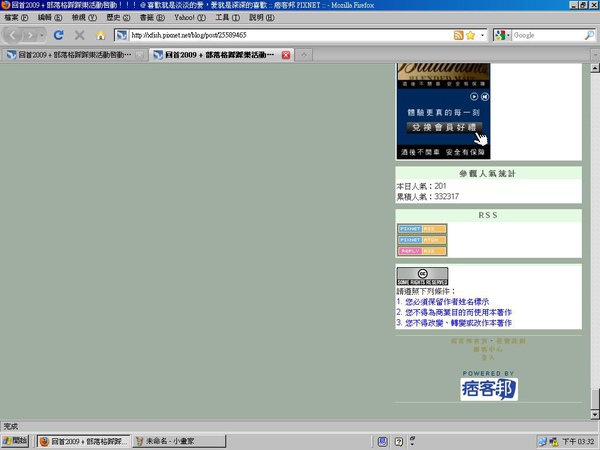Click the PIXNET ATOM badge
This screenshot has height=450, width=600.
(x=422, y=240)
